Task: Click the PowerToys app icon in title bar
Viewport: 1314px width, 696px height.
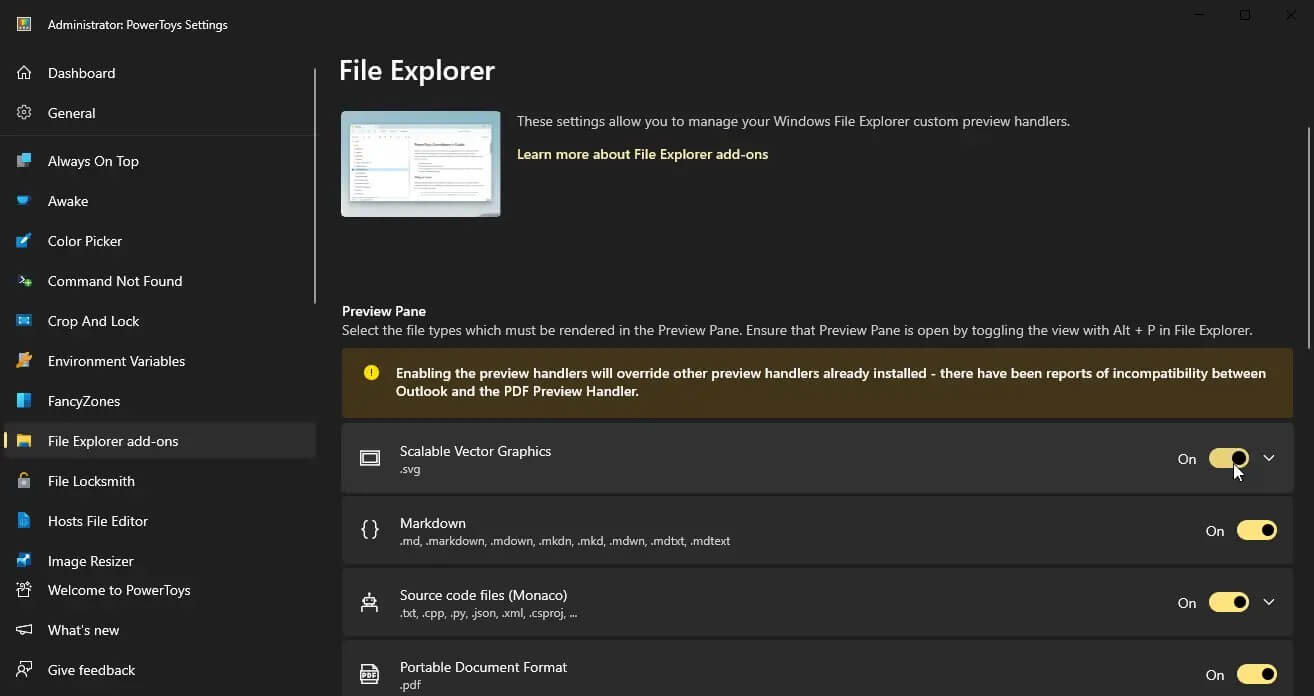Action: [x=24, y=24]
